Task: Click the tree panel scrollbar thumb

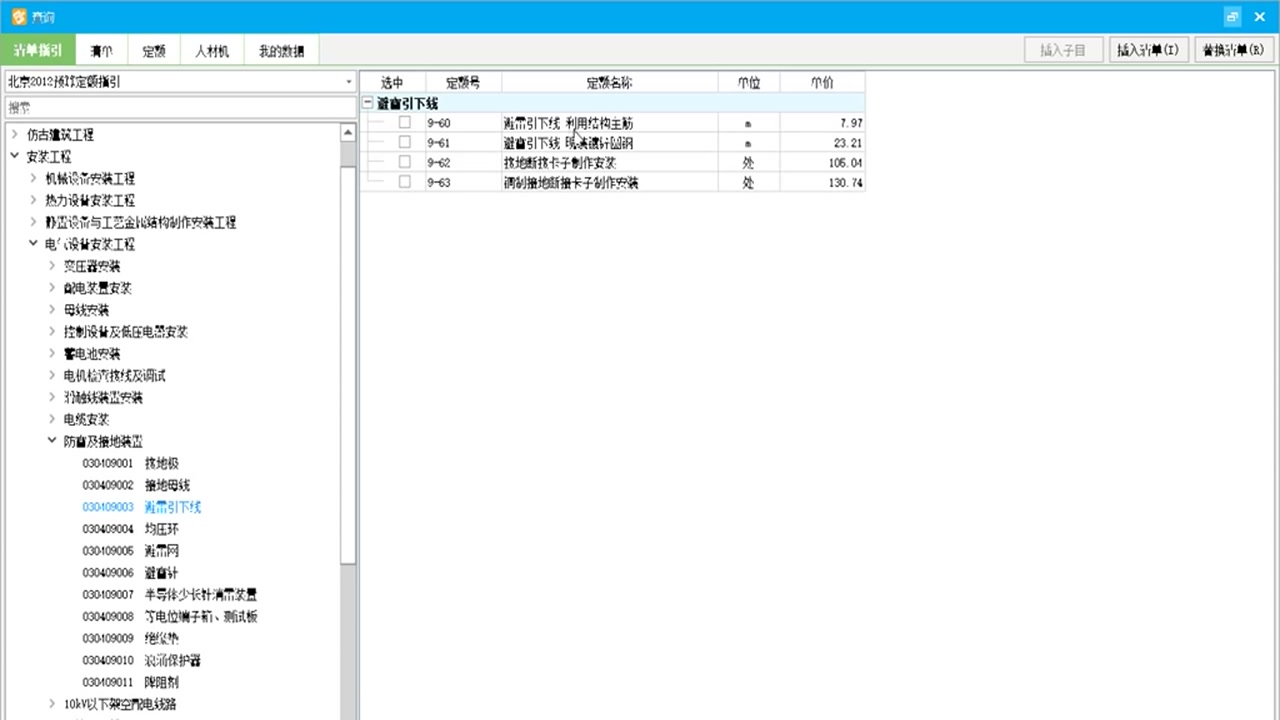Action: (x=348, y=365)
